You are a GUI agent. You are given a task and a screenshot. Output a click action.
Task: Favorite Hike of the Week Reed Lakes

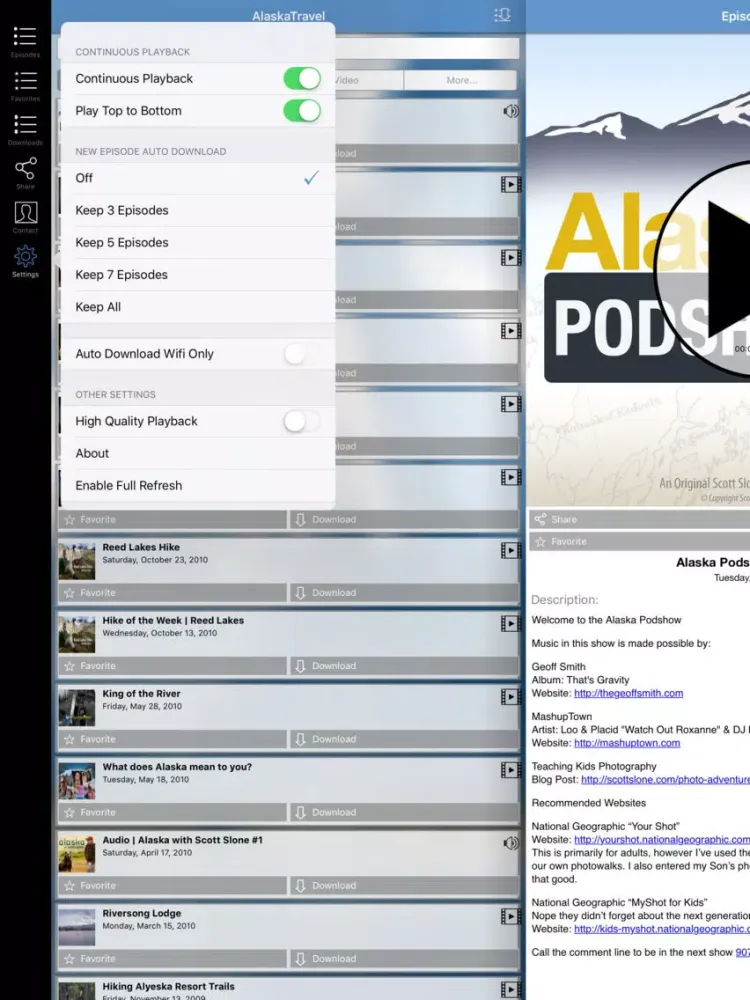(x=173, y=666)
